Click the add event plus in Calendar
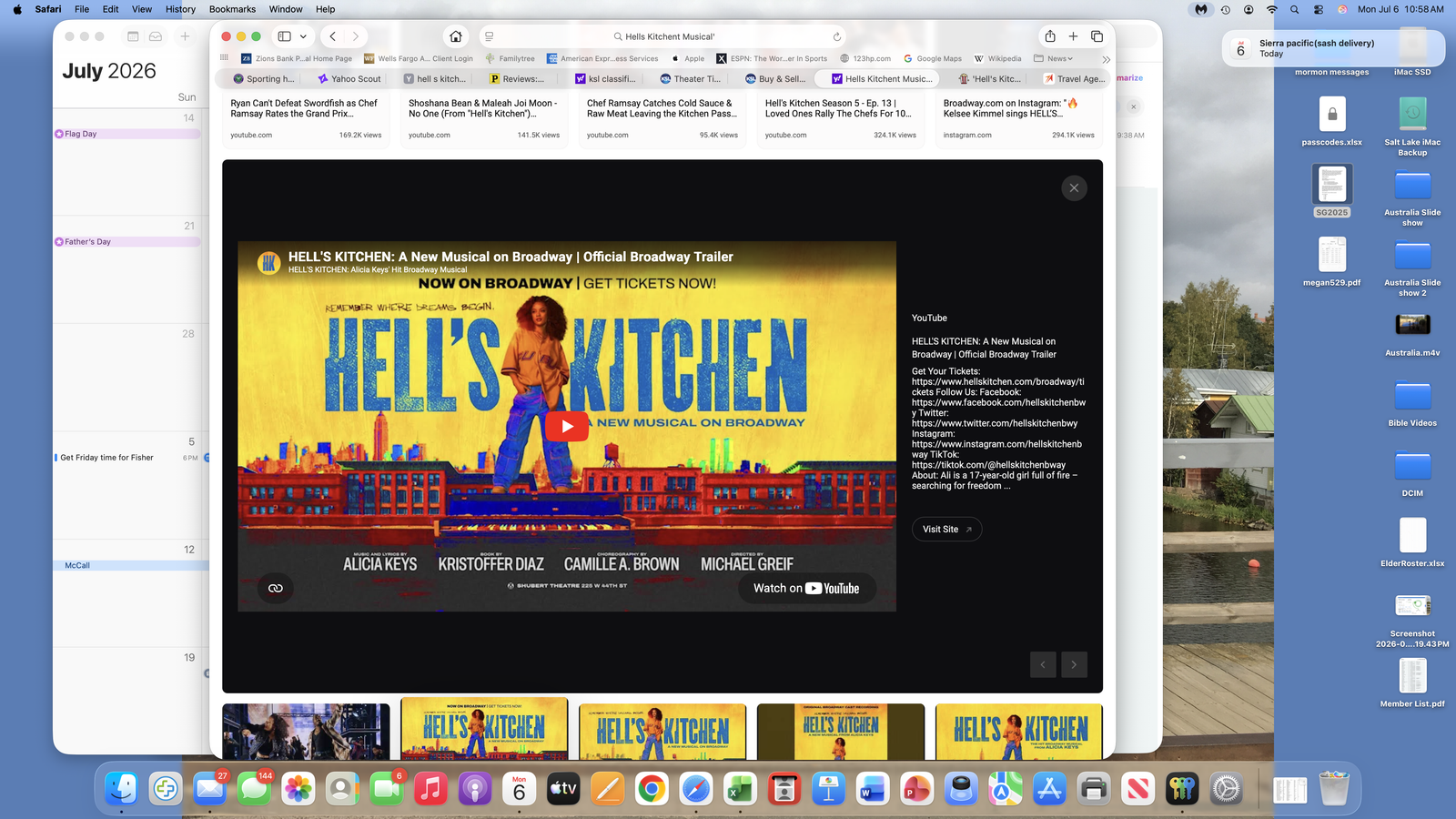The height and width of the screenshot is (819, 1456). 185,36
